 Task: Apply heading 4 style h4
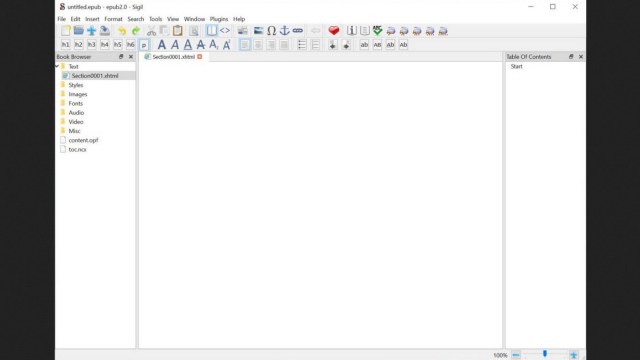point(104,45)
